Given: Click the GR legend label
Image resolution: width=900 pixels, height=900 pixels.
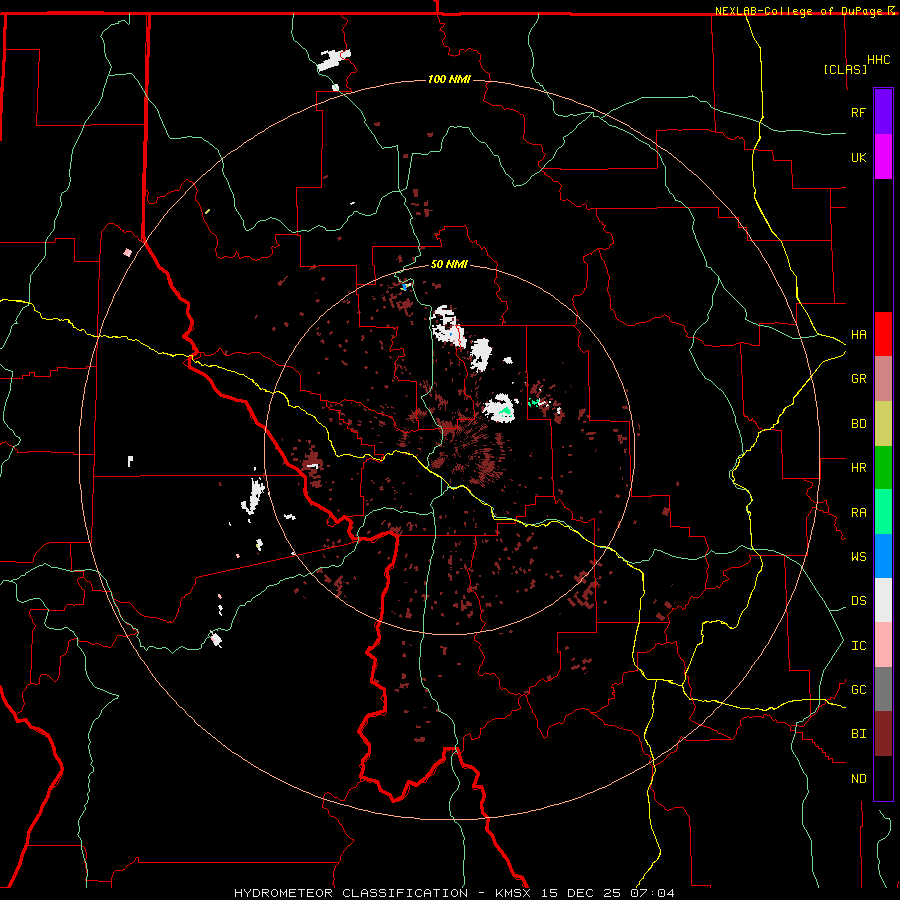Looking at the screenshot, I should tap(858, 379).
